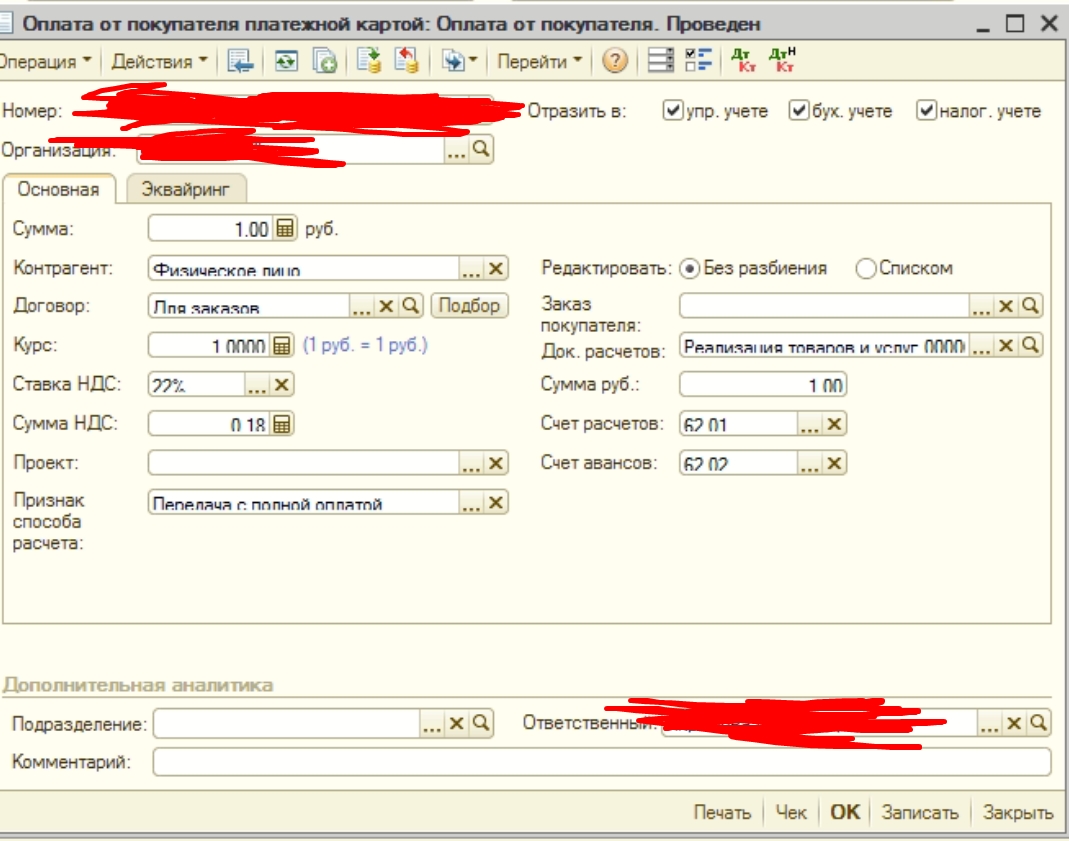Screen dimensions: 1069x841
Task: Click the Печать button at bottom
Action: [722, 812]
